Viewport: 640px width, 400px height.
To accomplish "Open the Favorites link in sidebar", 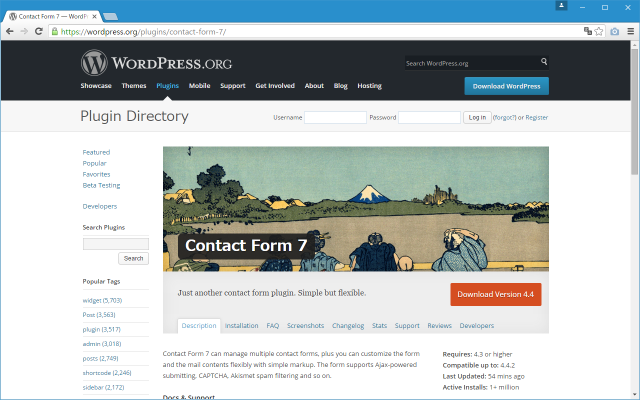I will click(x=96, y=174).
